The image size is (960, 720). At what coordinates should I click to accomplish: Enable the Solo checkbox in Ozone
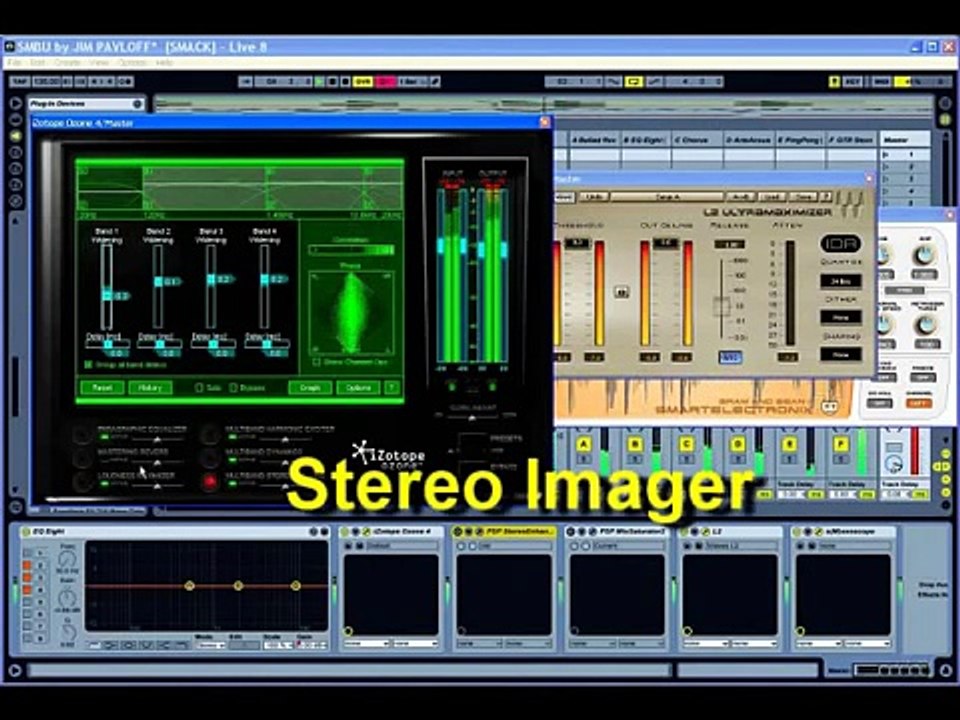199,388
